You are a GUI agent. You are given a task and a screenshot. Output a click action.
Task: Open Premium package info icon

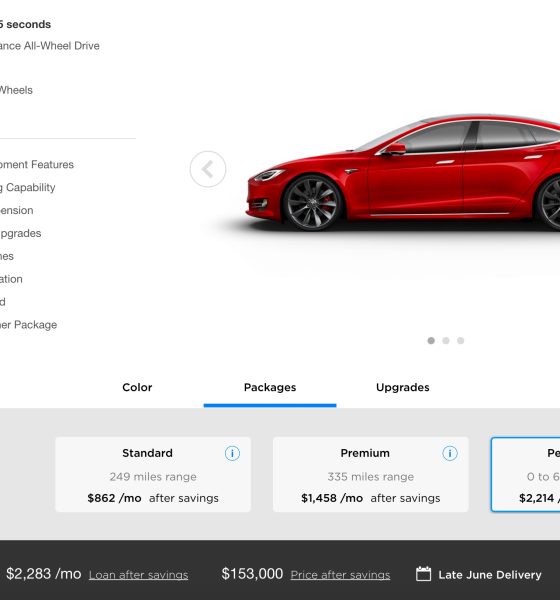tap(450, 453)
